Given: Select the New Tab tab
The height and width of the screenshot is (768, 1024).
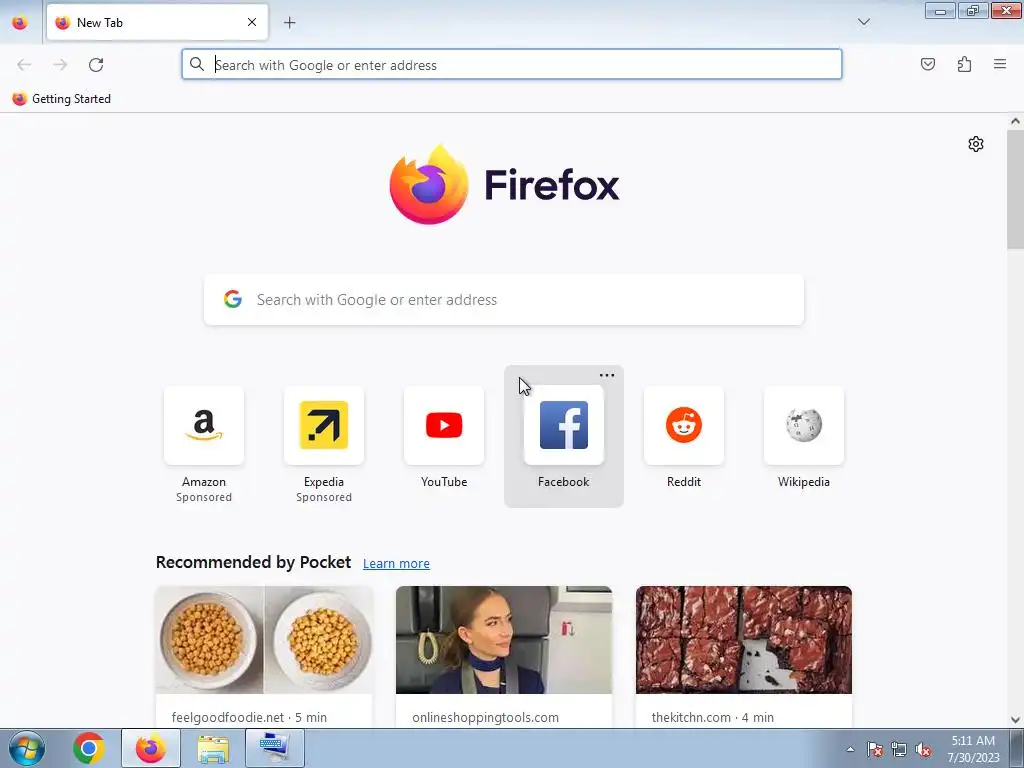Looking at the screenshot, I should click(x=157, y=22).
